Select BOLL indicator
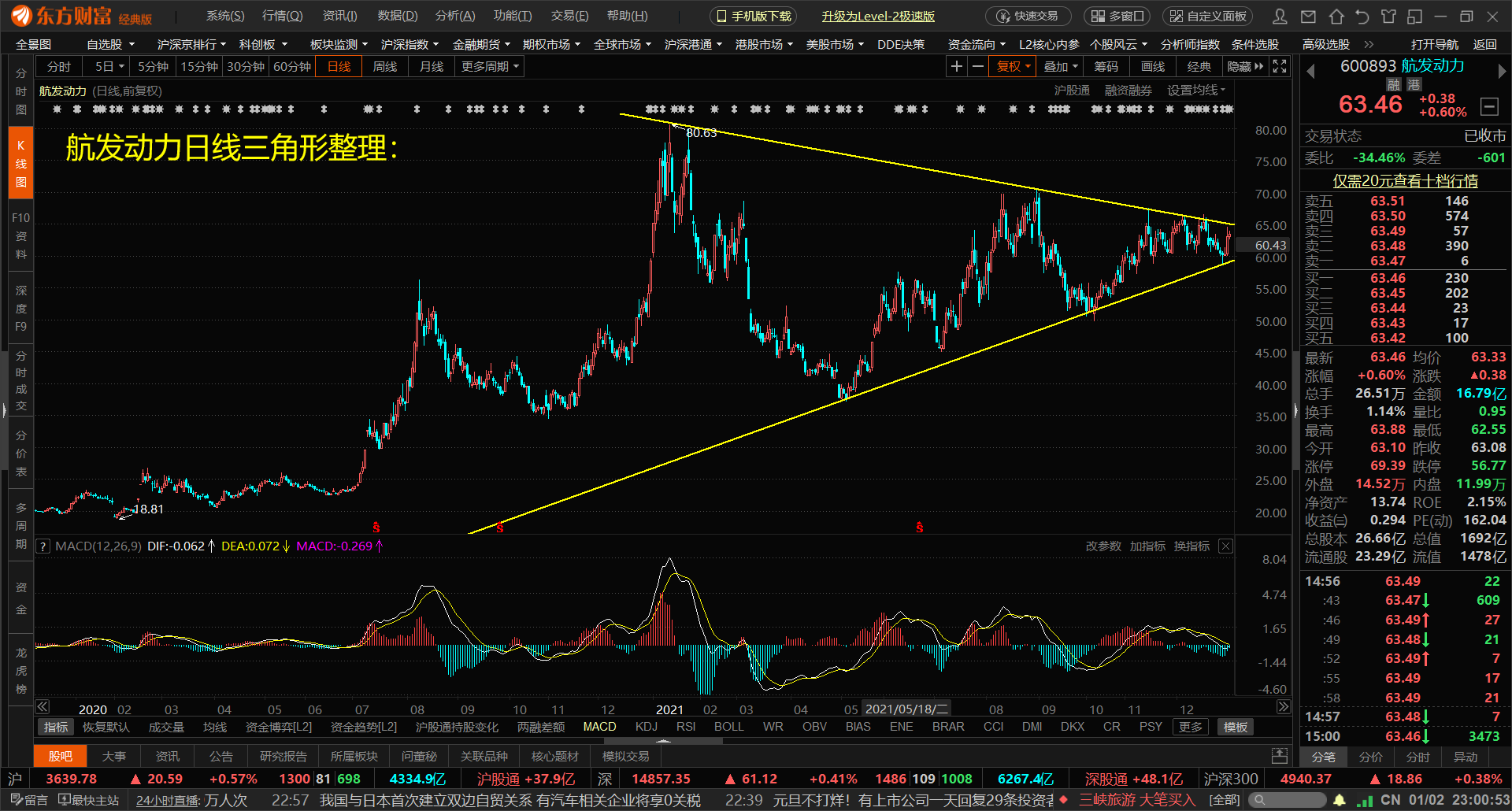The height and width of the screenshot is (811, 1512). [729, 728]
